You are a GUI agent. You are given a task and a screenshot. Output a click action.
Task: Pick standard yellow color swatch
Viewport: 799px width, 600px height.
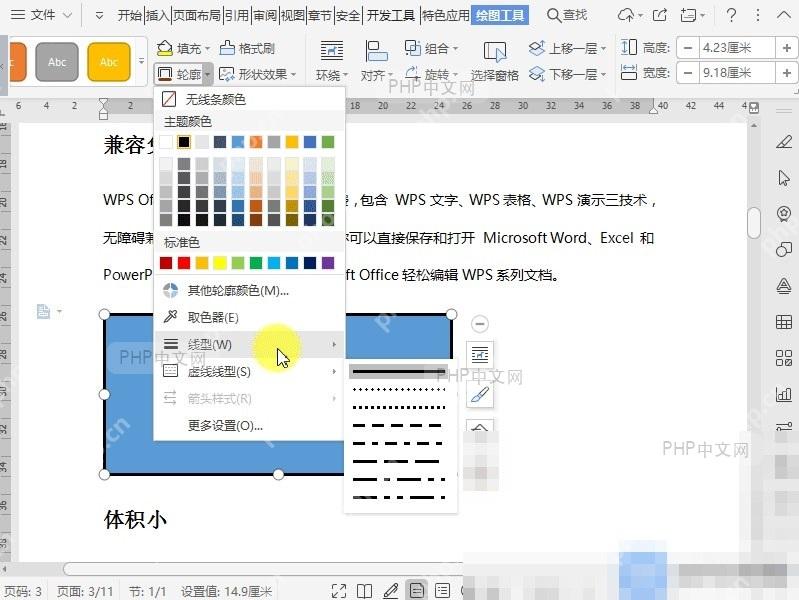[x=220, y=263]
